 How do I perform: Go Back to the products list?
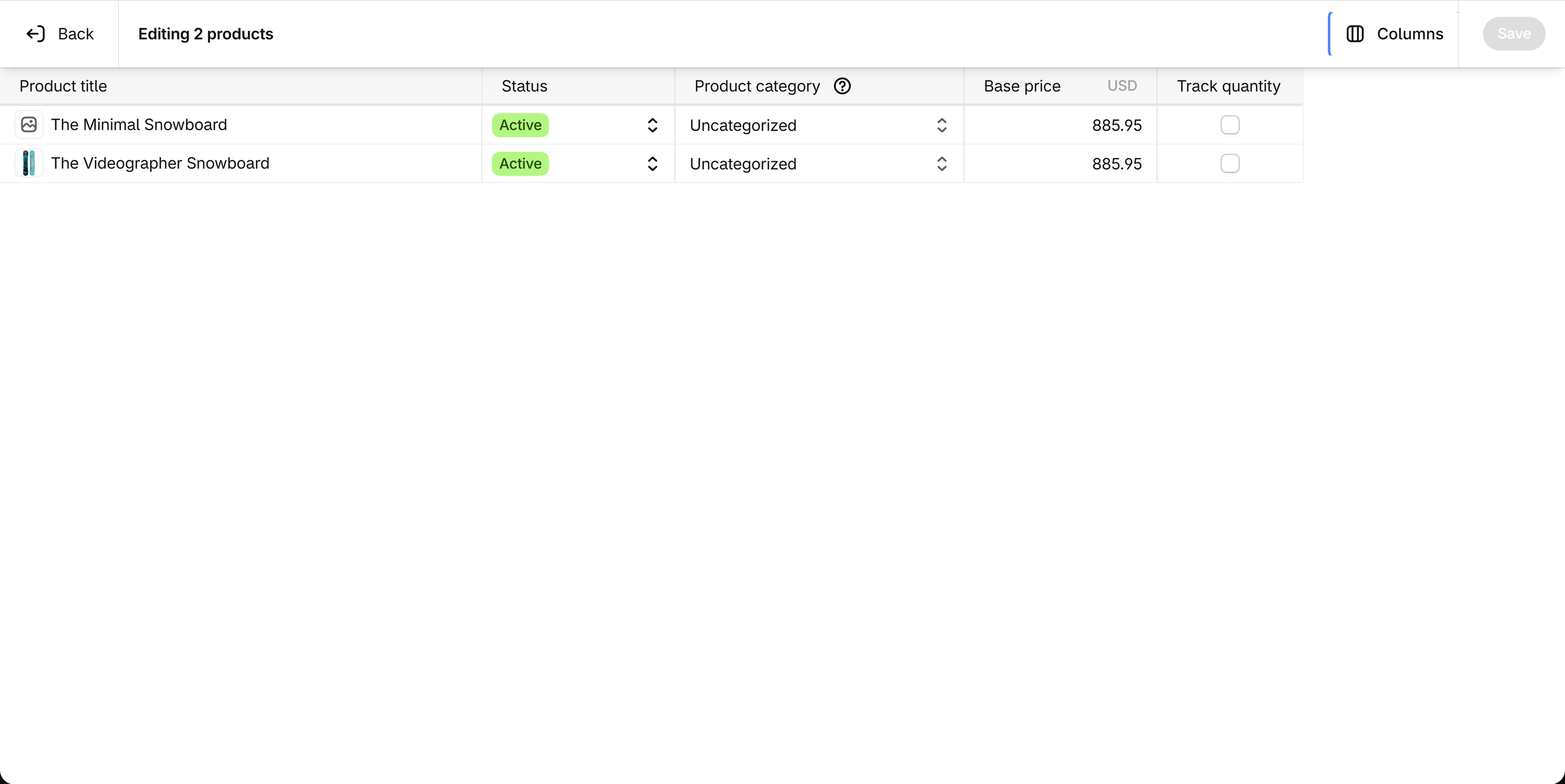[x=60, y=34]
